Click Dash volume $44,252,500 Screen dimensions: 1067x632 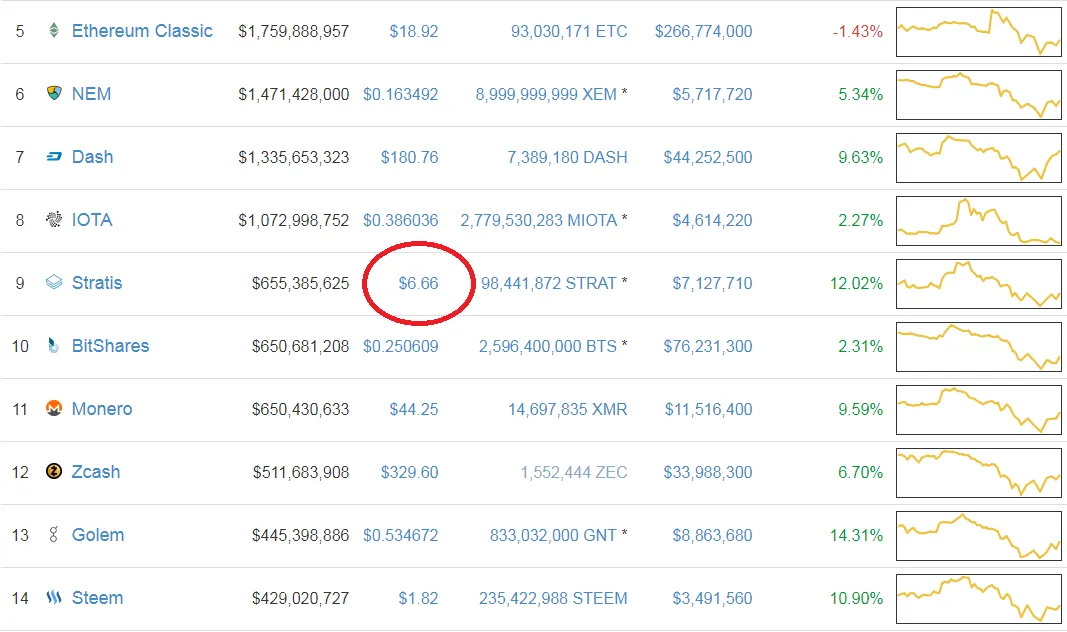pos(708,157)
